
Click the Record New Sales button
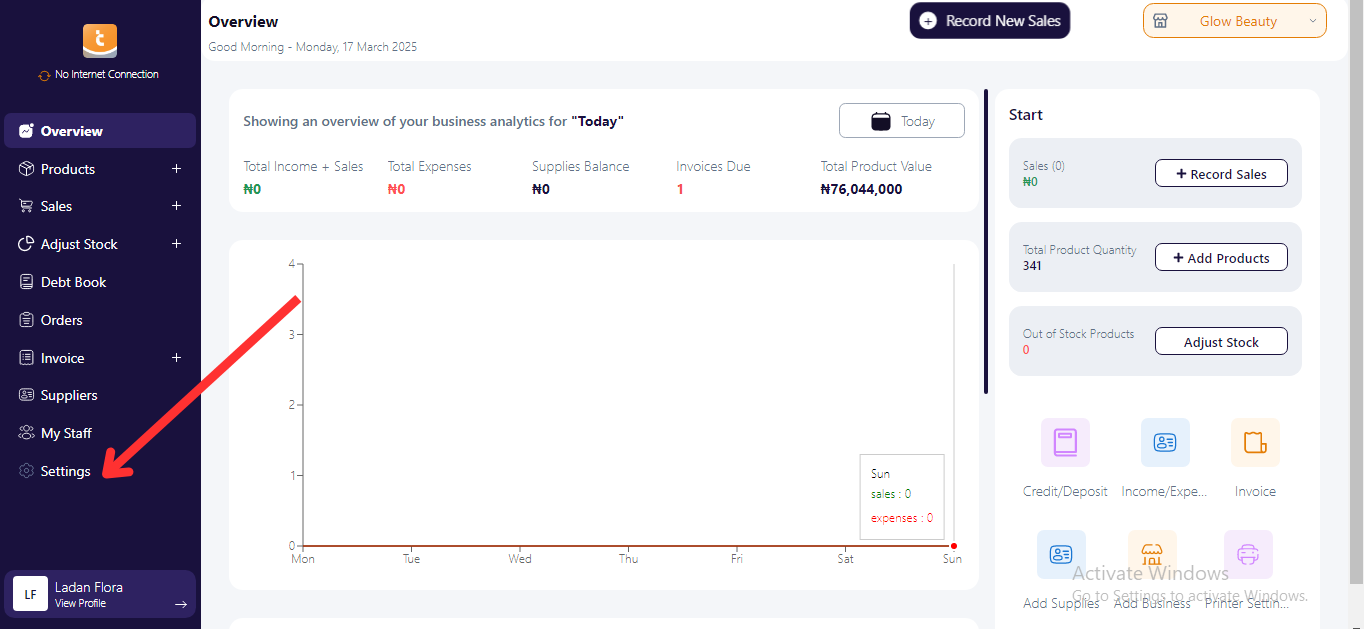pos(990,21)
